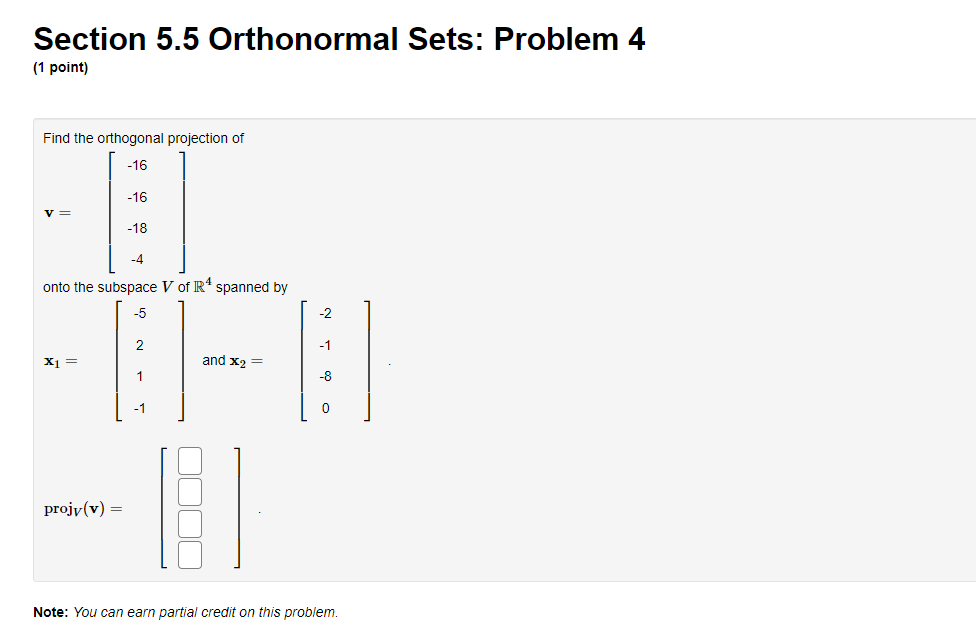The image size is (976, 636).
Task: Click the (1 point) label
Action: point(57,67)
